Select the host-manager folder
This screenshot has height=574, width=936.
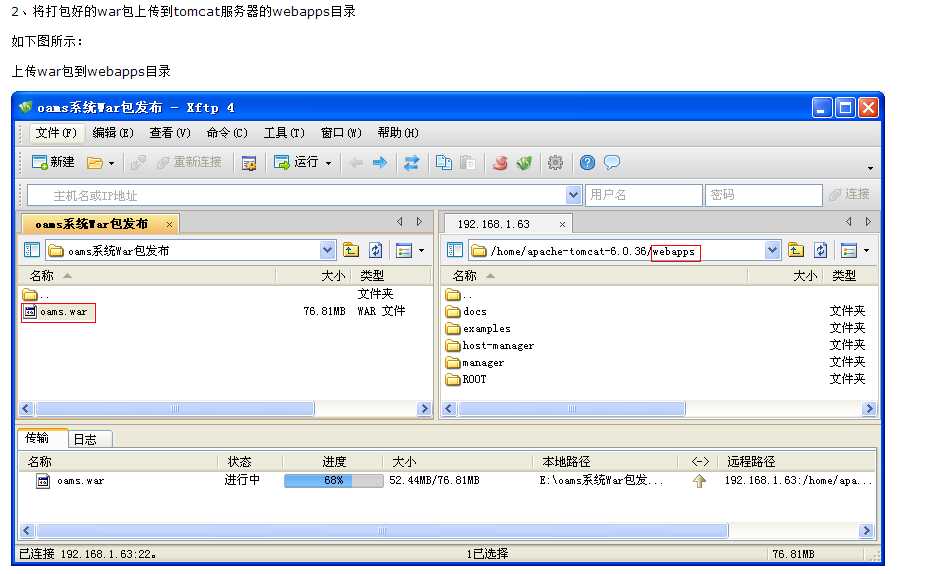[x=490, y=345]
